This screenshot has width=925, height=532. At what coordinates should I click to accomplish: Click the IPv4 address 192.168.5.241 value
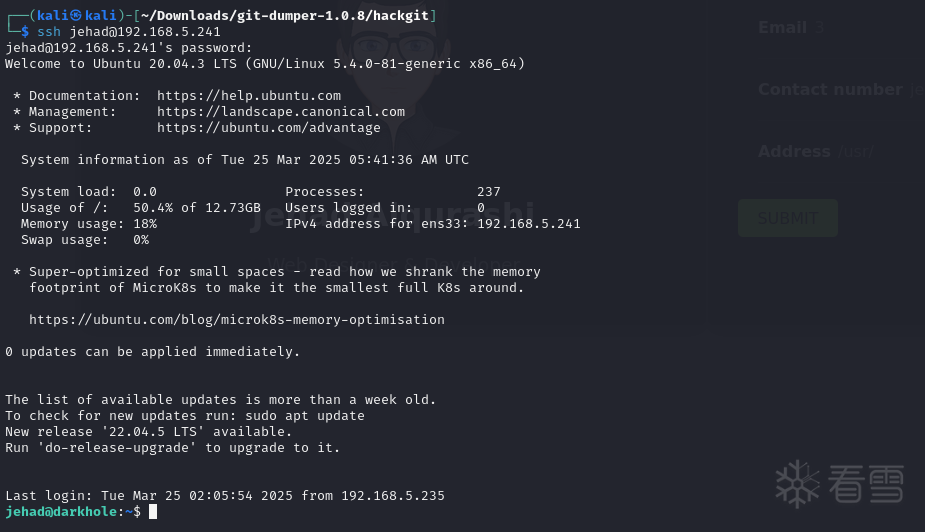529,224
